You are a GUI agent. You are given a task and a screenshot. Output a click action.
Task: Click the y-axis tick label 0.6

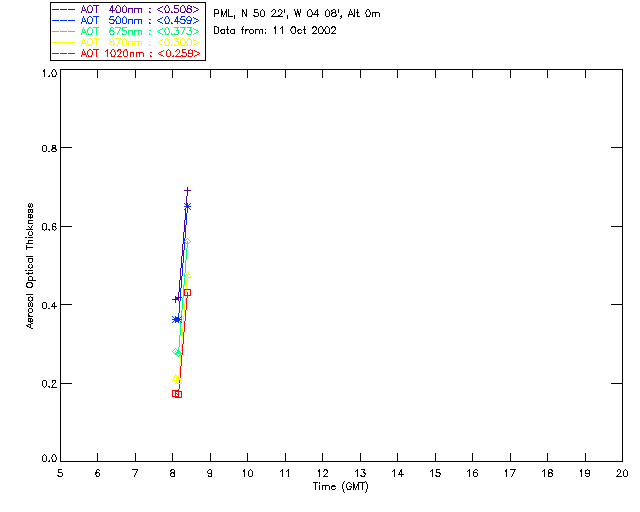click(49, 227)
